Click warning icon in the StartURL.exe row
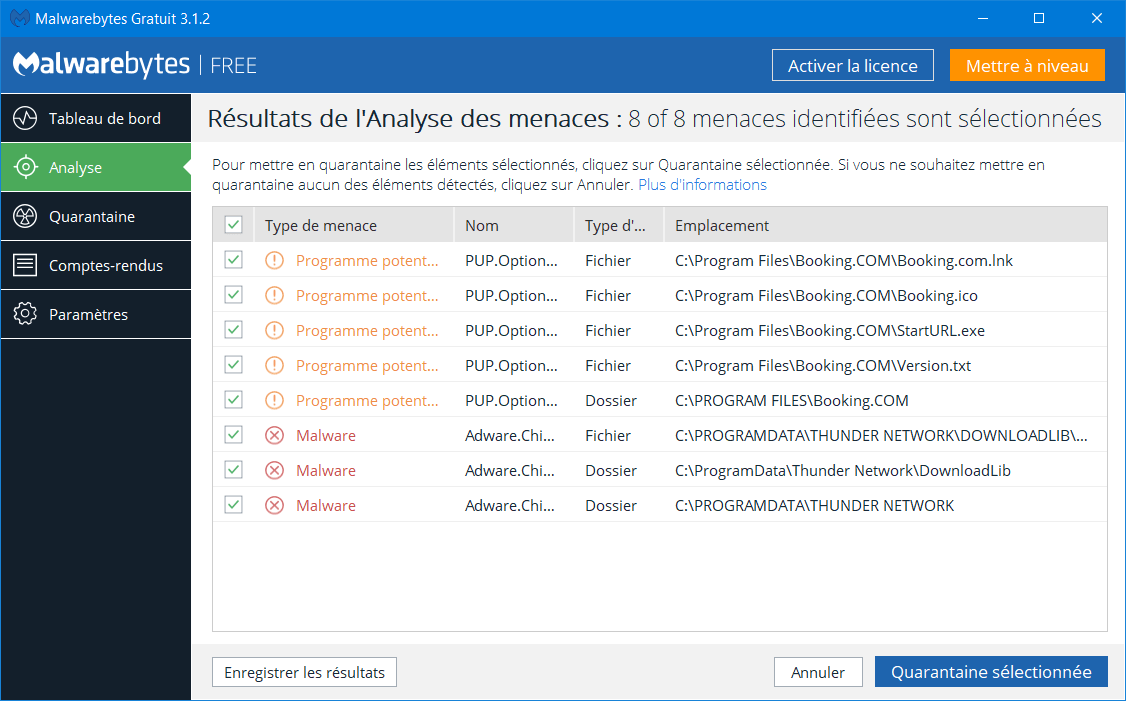 click(x=274, y=330)
